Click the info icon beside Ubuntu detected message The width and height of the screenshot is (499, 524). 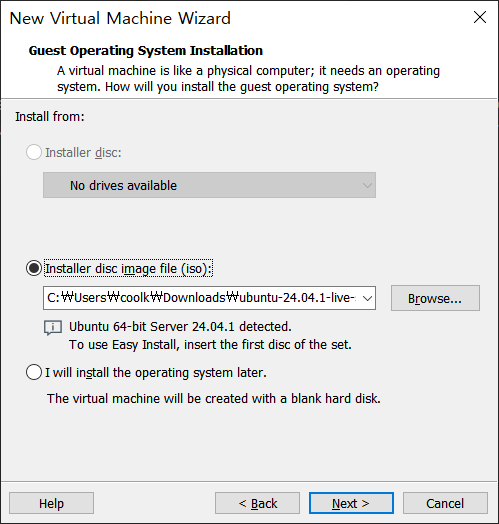53,328
